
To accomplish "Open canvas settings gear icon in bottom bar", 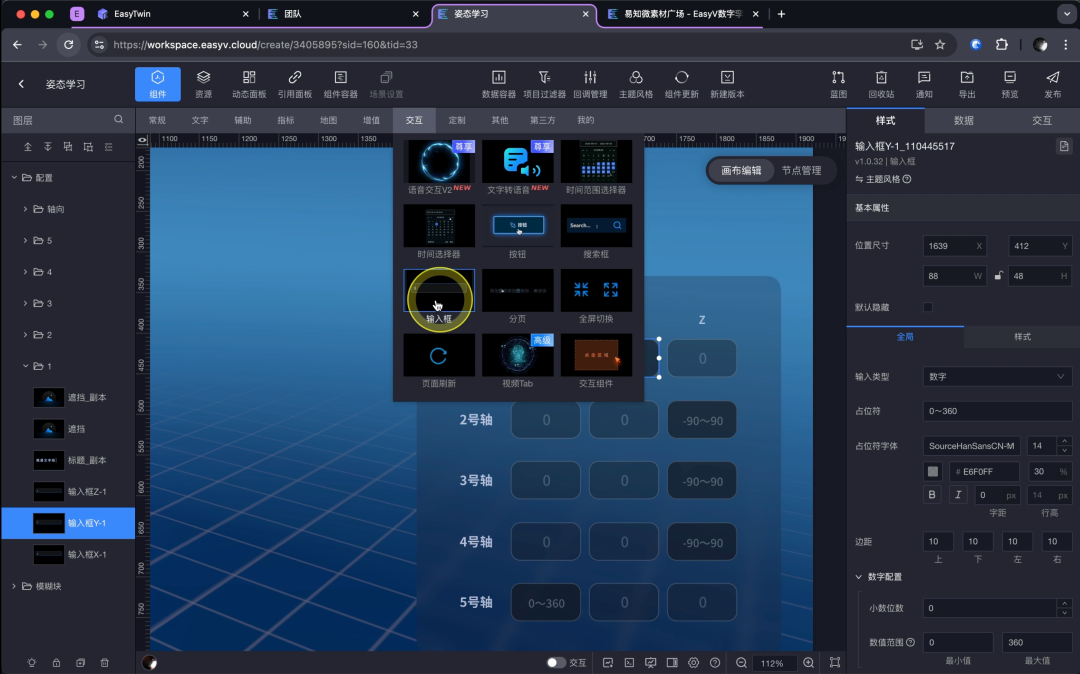I will (x=693, y=662).
